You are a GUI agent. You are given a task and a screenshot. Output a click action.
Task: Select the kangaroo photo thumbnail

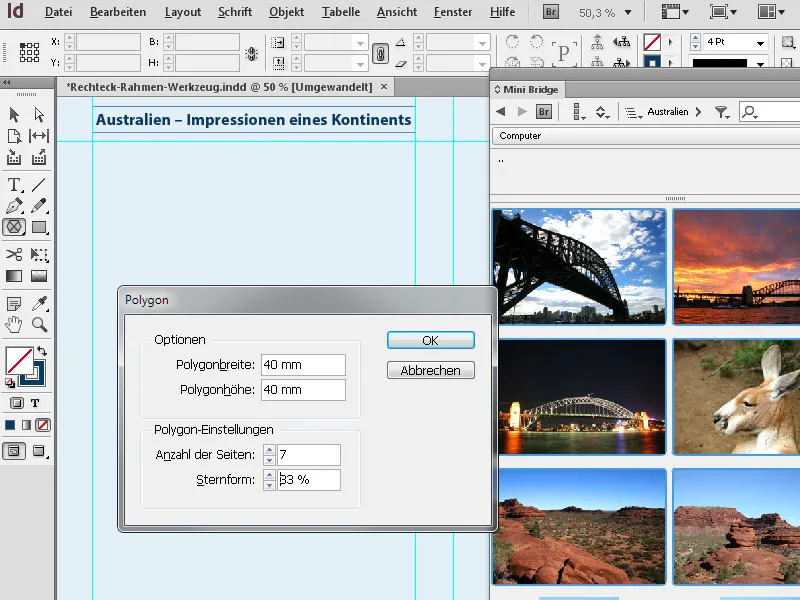742,395
